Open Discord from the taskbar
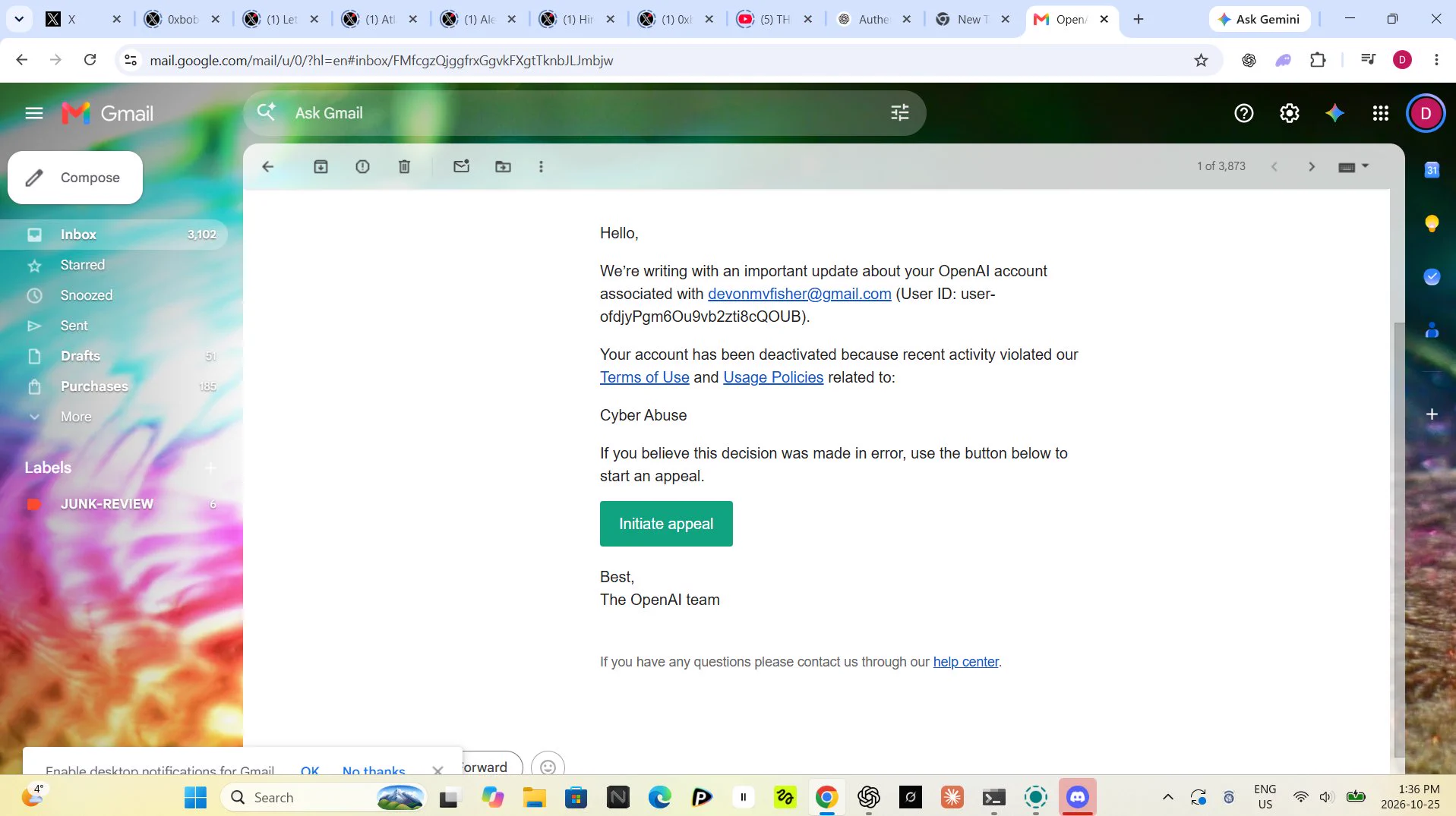This screenshot has height=816, width=1456. click(x=1077, y=797)
